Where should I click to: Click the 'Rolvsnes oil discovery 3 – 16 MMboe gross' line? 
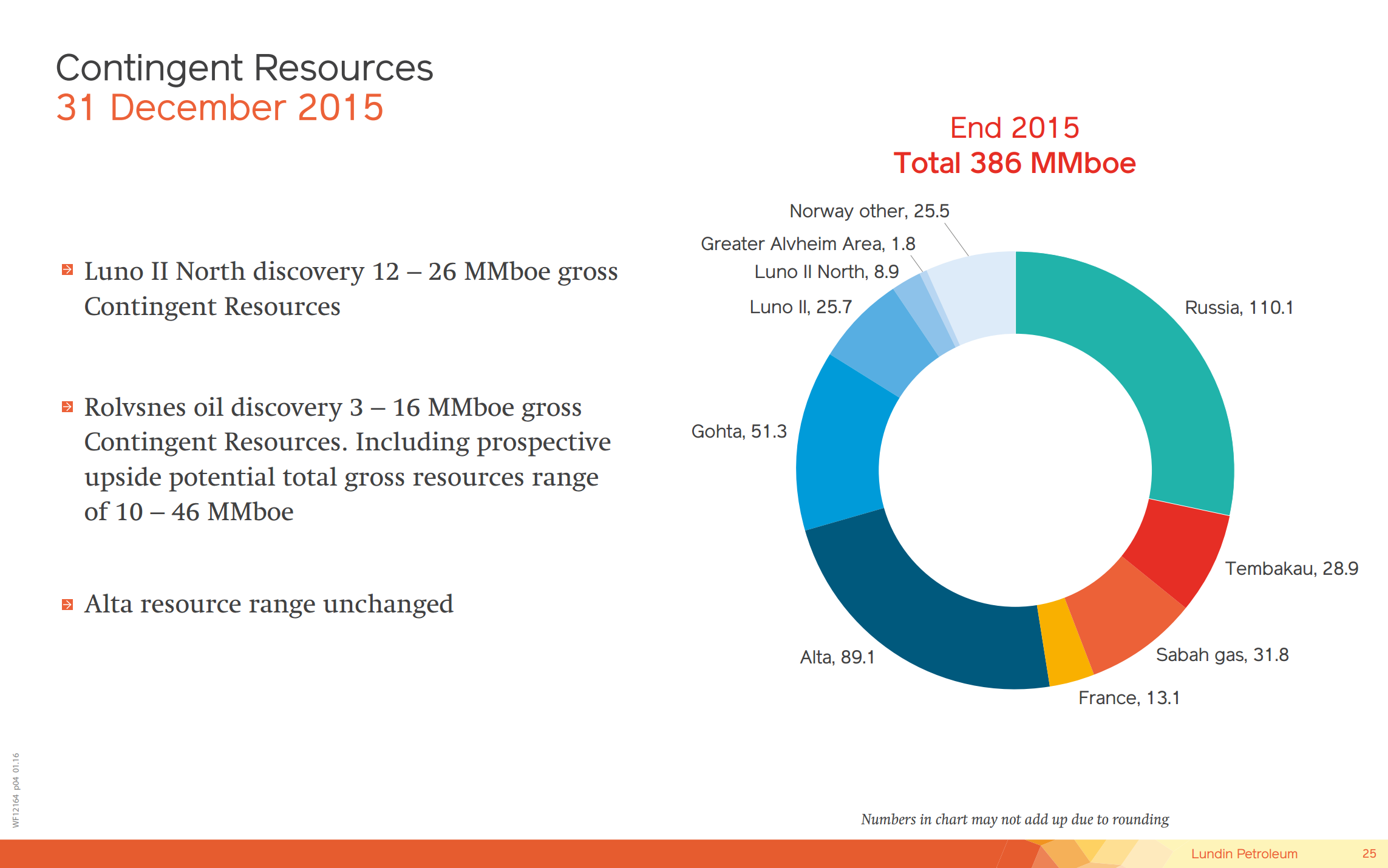pyautogui.click(x=333, y=408)
